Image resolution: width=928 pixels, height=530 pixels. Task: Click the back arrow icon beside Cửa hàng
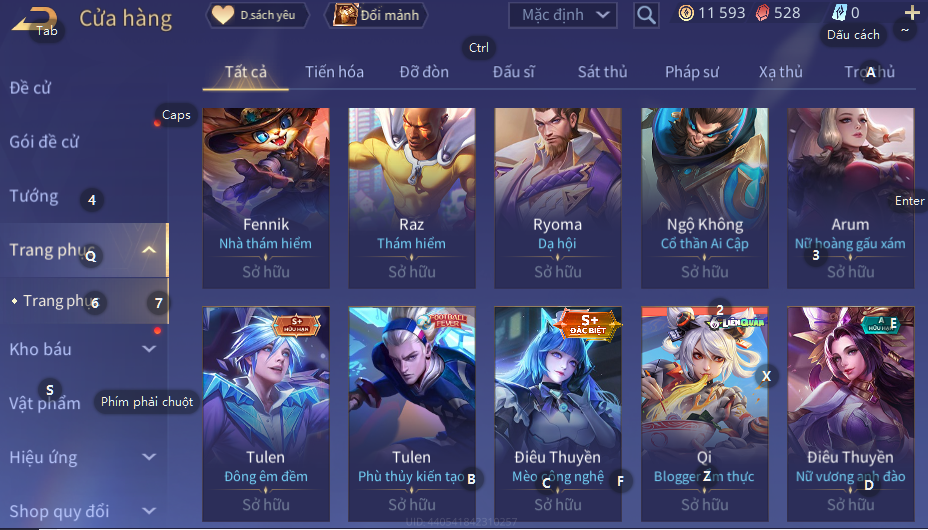coord(34,19)
